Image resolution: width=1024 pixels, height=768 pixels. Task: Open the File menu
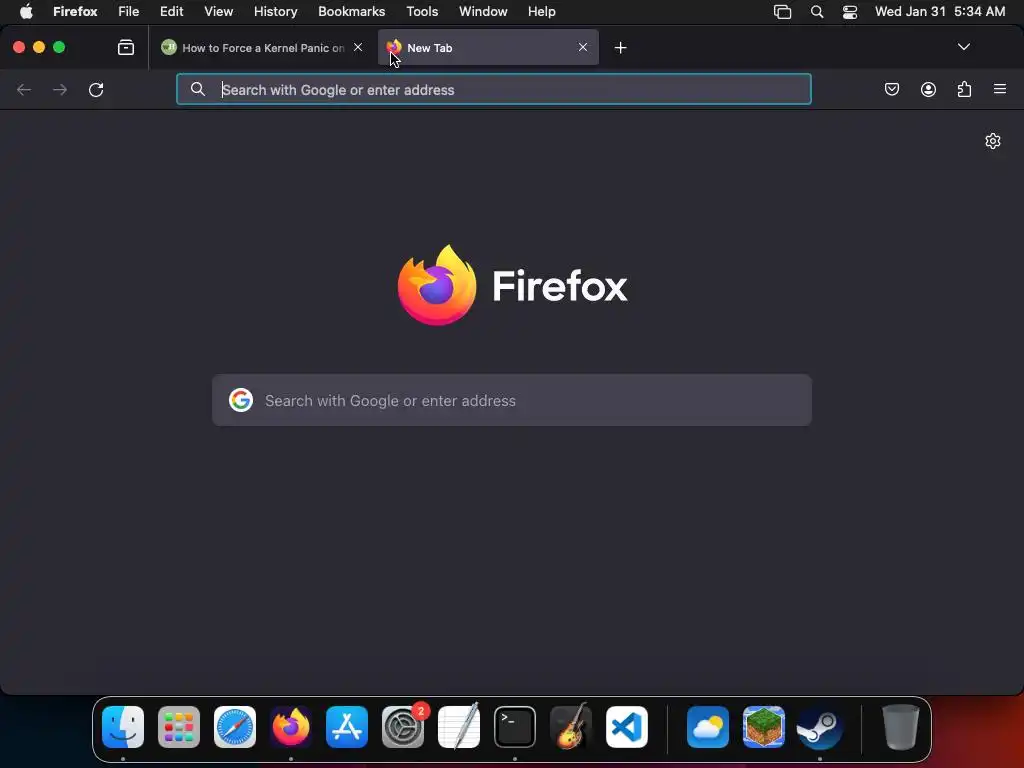click(x=129, y=12)
